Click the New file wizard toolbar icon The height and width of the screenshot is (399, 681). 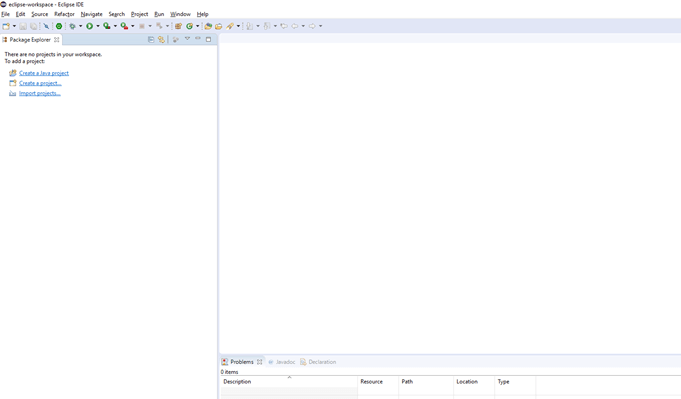pyautogui.click(x=6, y=26)
